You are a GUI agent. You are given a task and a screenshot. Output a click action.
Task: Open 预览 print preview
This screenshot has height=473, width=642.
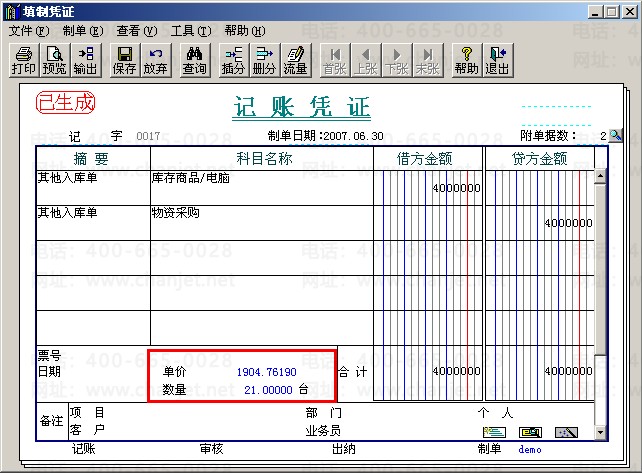point(54,60)
